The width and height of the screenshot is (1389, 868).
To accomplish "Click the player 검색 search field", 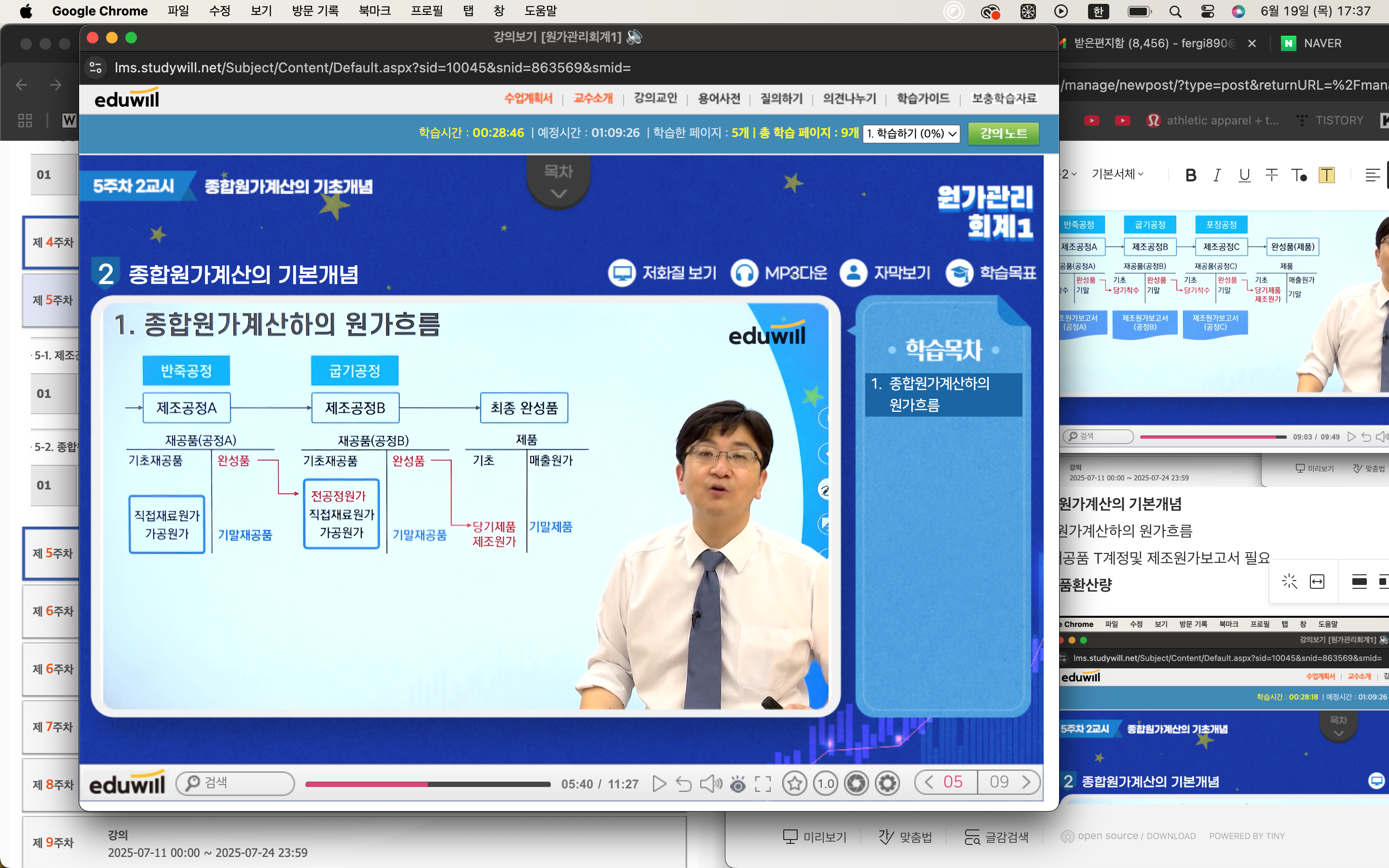I will point(235,783).
